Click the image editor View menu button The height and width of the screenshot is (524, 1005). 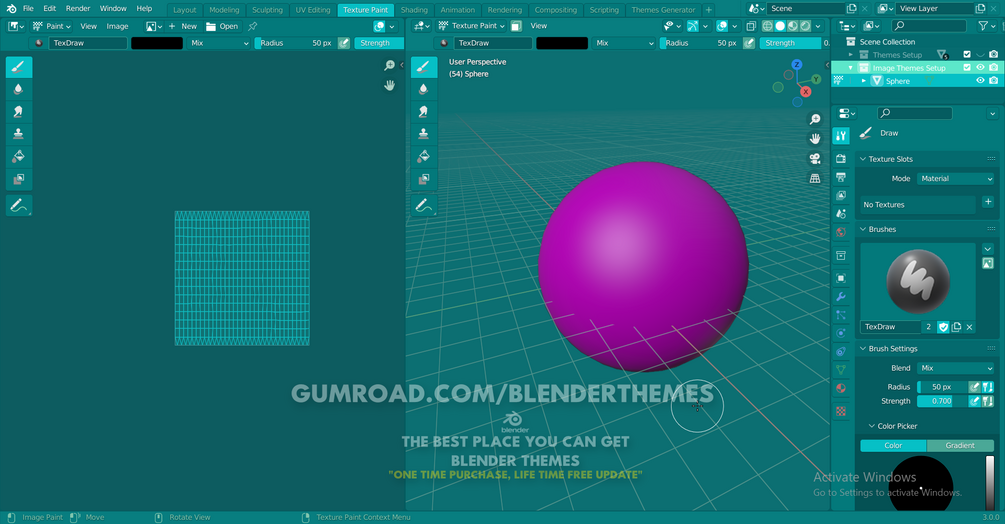88,26
